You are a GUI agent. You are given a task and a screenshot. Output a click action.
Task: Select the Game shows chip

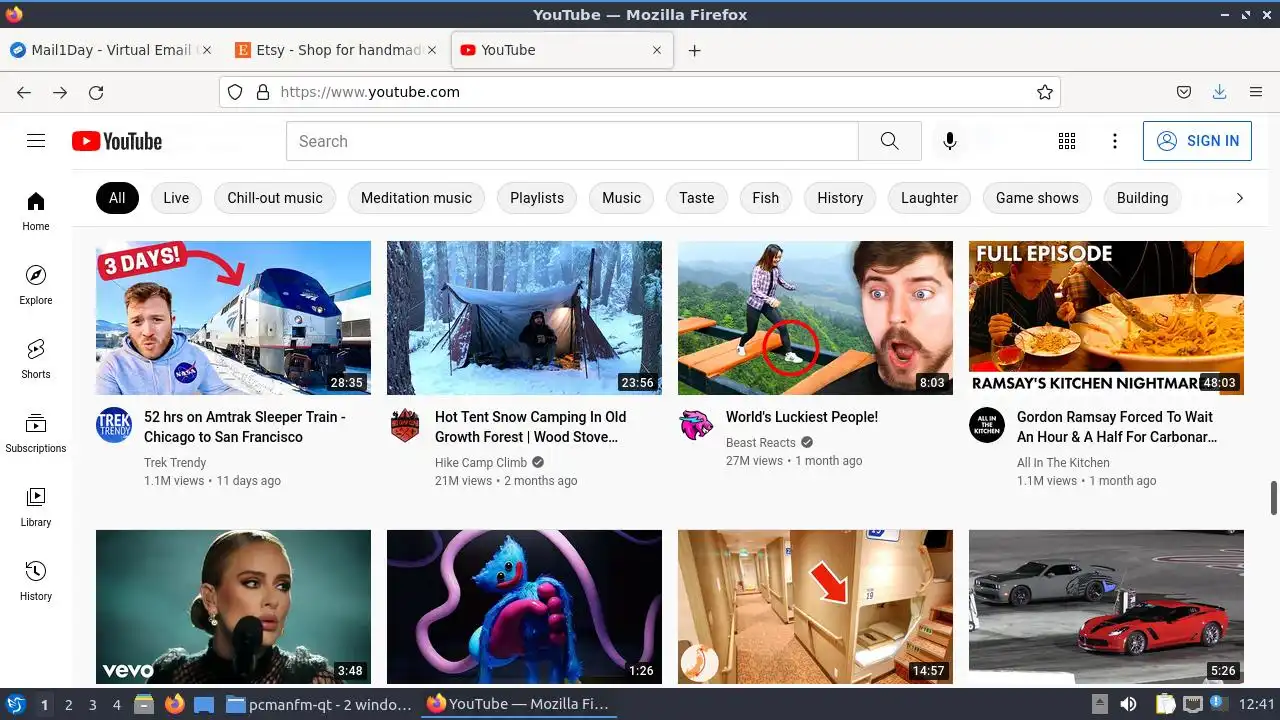tap(1037, 198)
